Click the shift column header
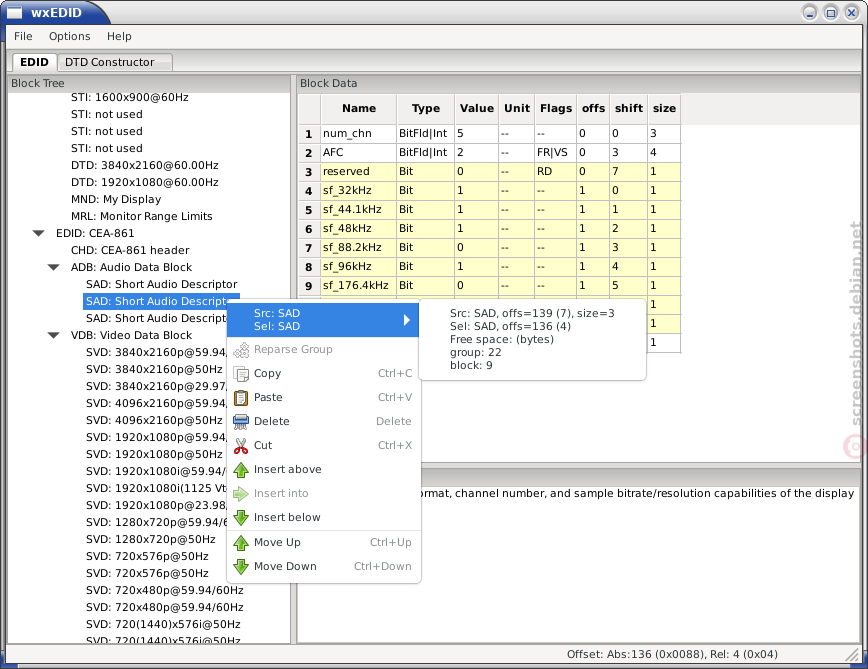This screenshot has height=669, width=868. click(x=629, y=108)
